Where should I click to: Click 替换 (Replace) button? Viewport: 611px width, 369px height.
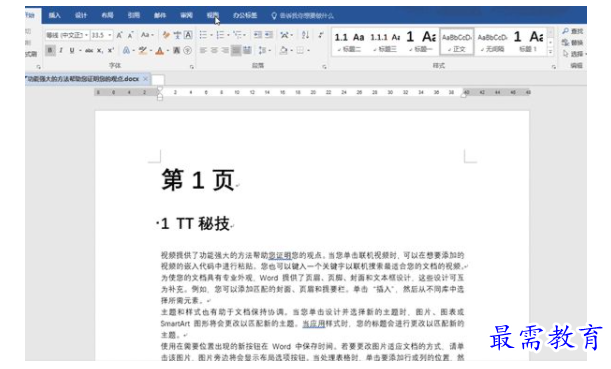point(573,42)
